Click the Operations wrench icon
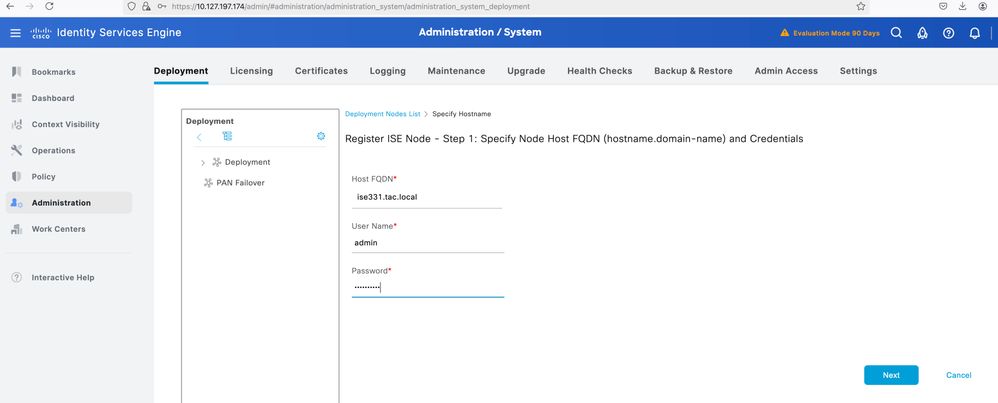This screenshot has width=998, height=403. (x=17, y=150)
